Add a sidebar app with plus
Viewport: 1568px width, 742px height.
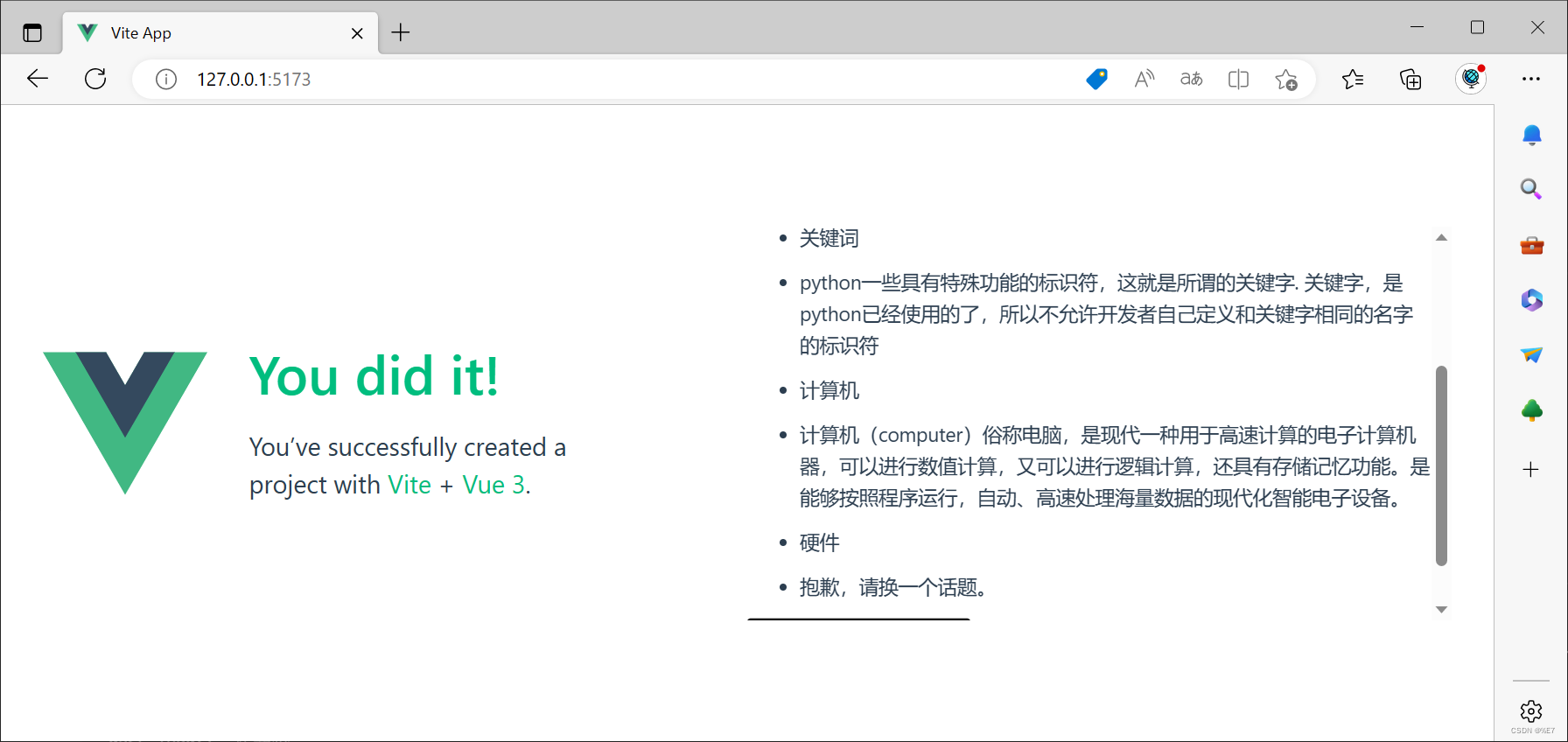tap(1530, 469)
